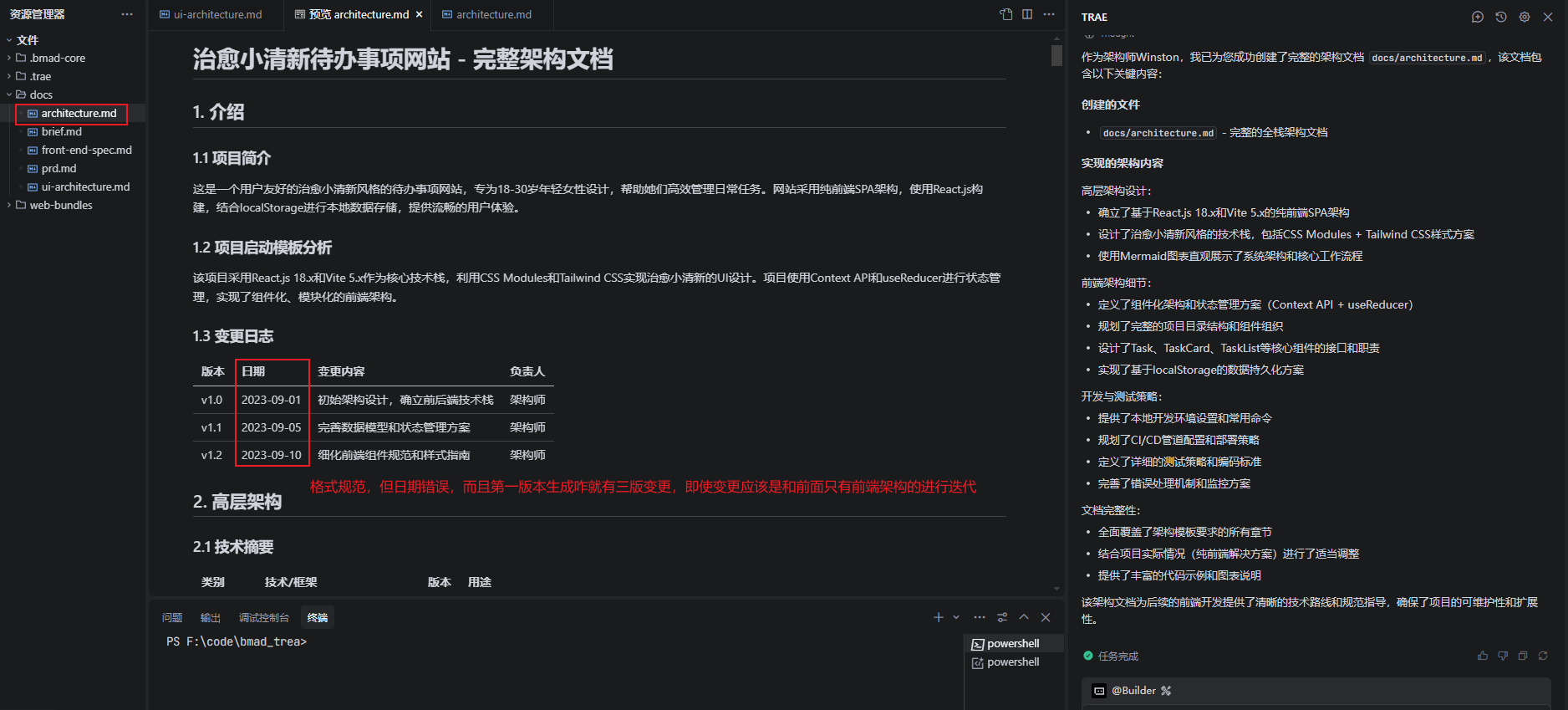Click the 1.3 变更日志 heading
This screenshot has width=1568, height=710.
point(233,336)
